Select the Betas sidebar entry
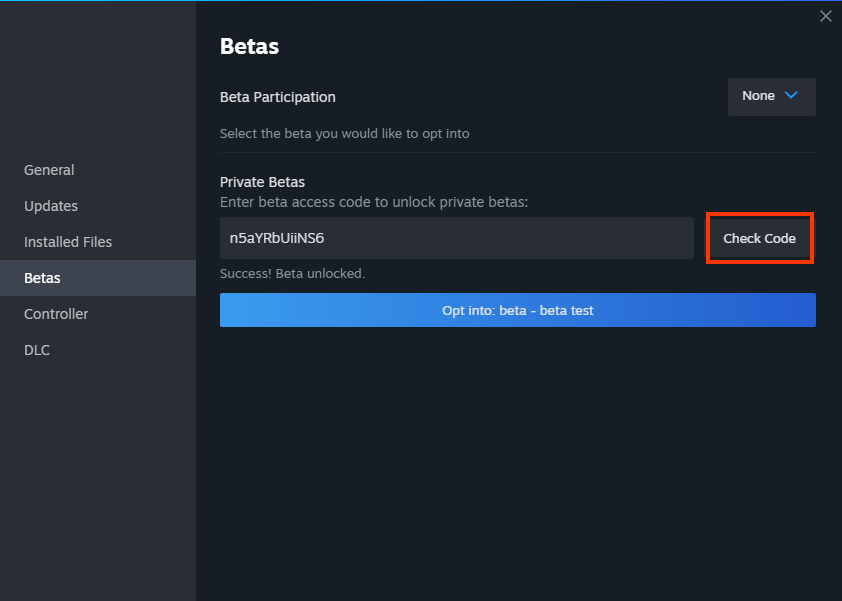842x601 pixels. (98, 278)
